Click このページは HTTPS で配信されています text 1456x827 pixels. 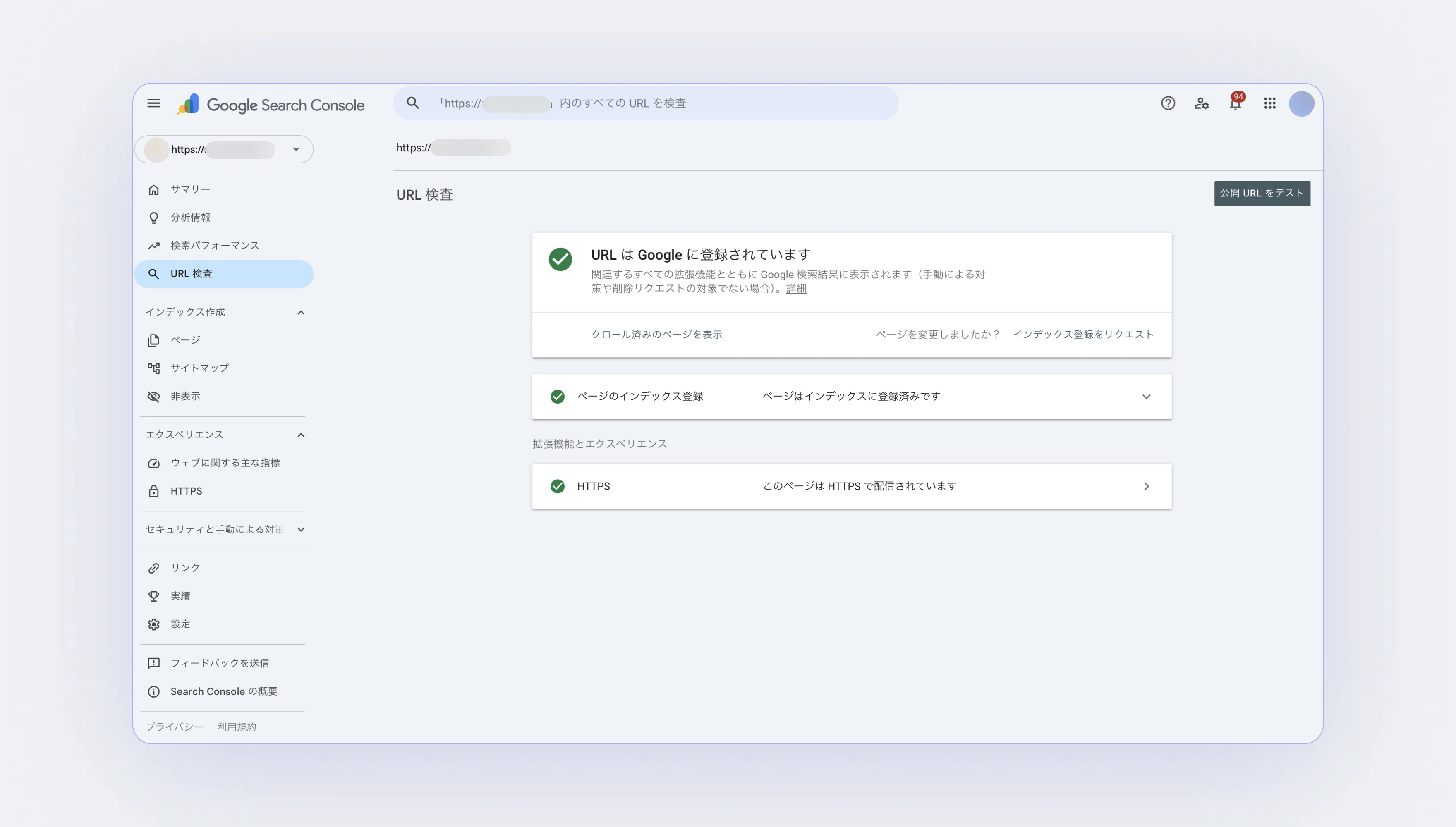click(860, 486)
